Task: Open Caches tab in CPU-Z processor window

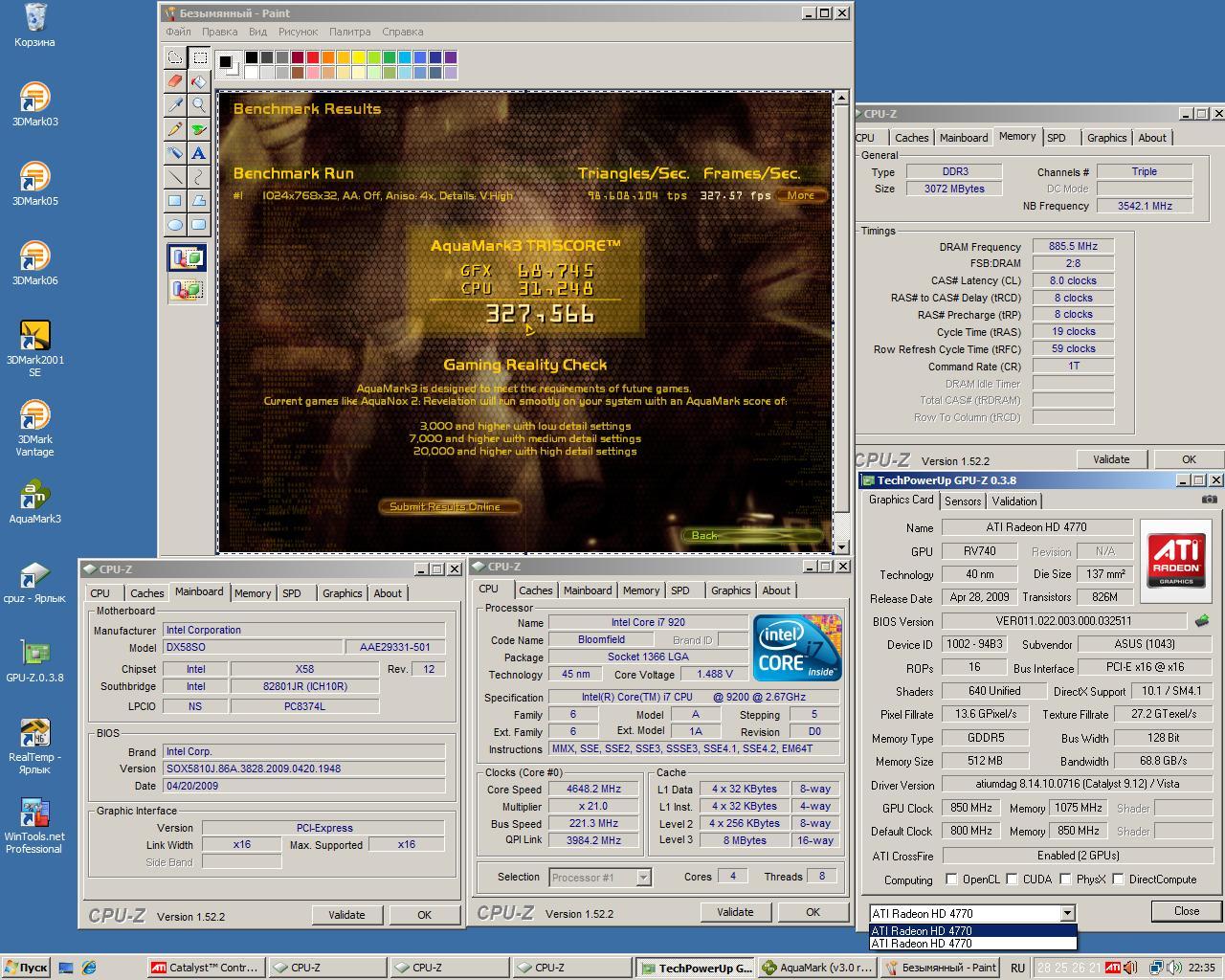Action: tap(536, 590)
